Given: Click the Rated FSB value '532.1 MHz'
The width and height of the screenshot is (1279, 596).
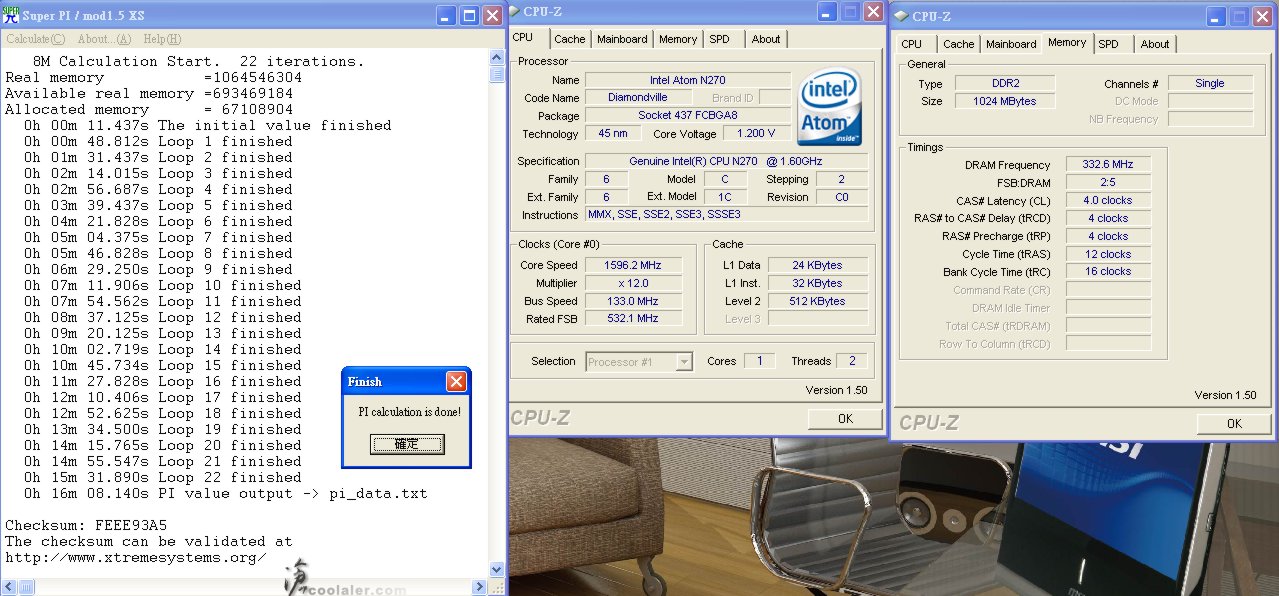Looking at the screenshot, I should [x=634, y=319].
